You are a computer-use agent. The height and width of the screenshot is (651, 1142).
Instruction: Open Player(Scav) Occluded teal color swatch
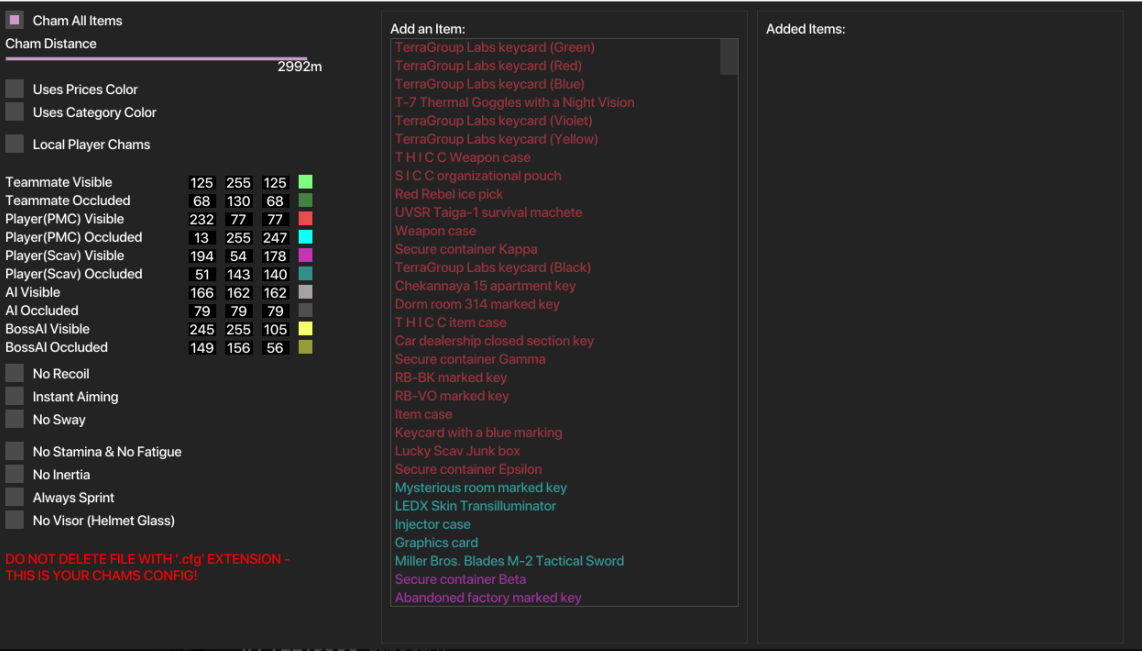pyautogui.click(x=305, y=274)
